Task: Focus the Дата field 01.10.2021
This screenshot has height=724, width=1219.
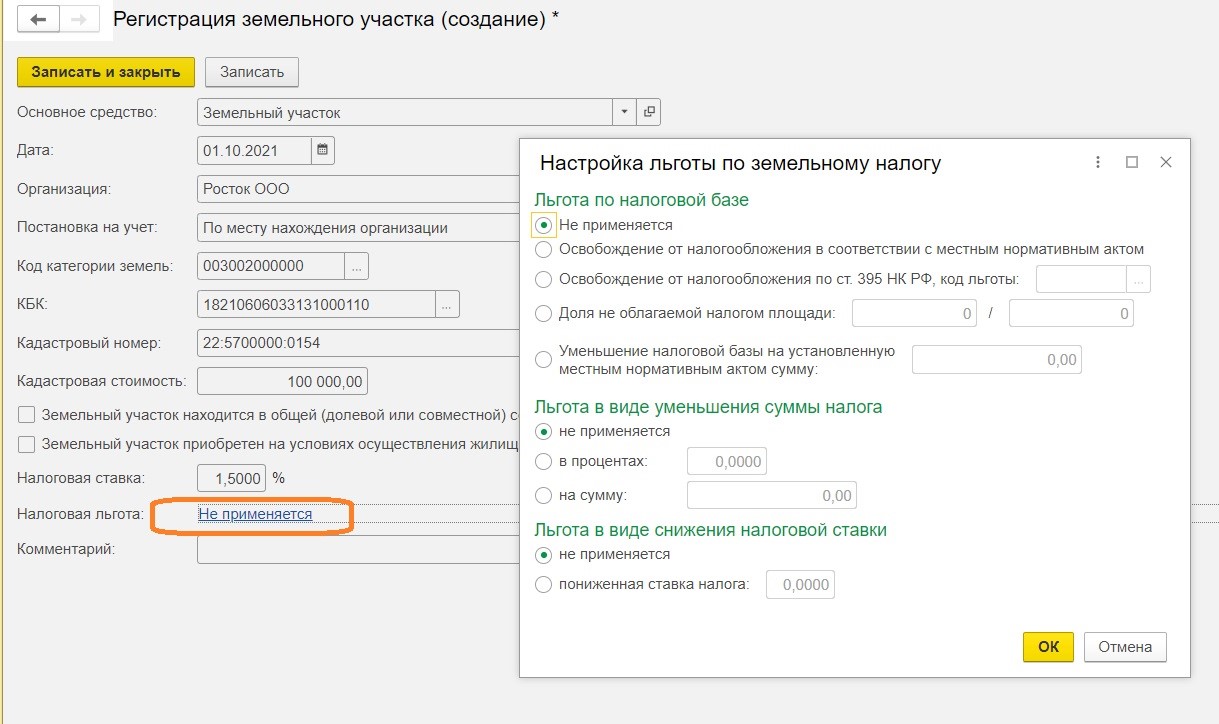Action: click(x=254, y=151)
